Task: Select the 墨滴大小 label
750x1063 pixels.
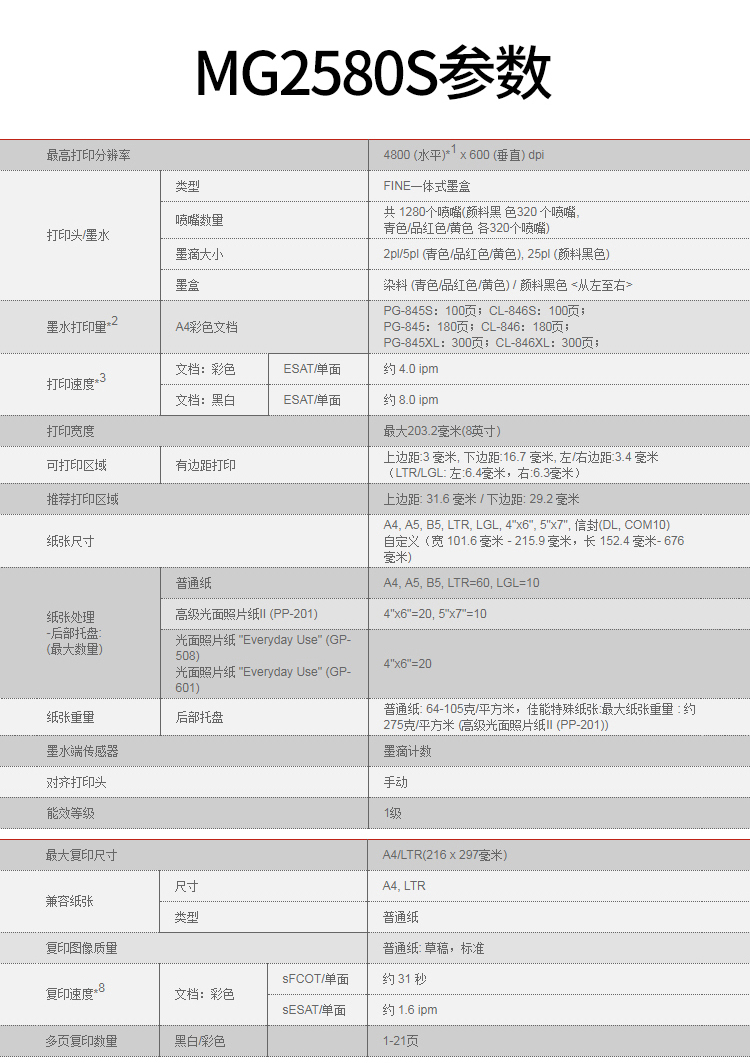Action: pos(199,254)
